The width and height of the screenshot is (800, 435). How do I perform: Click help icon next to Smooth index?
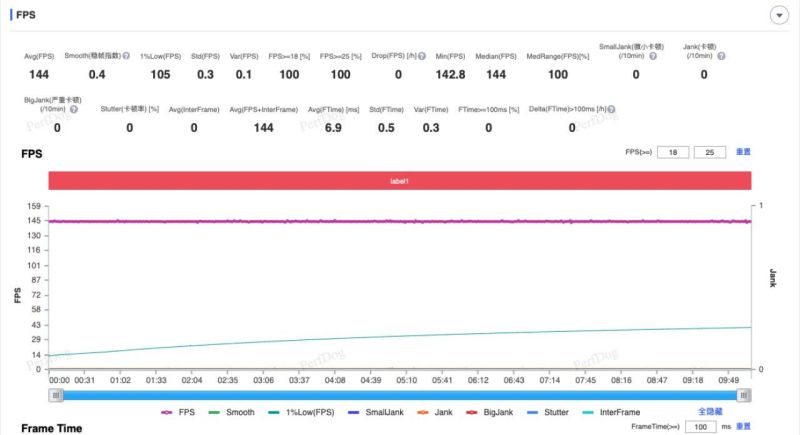coord(126,56)
